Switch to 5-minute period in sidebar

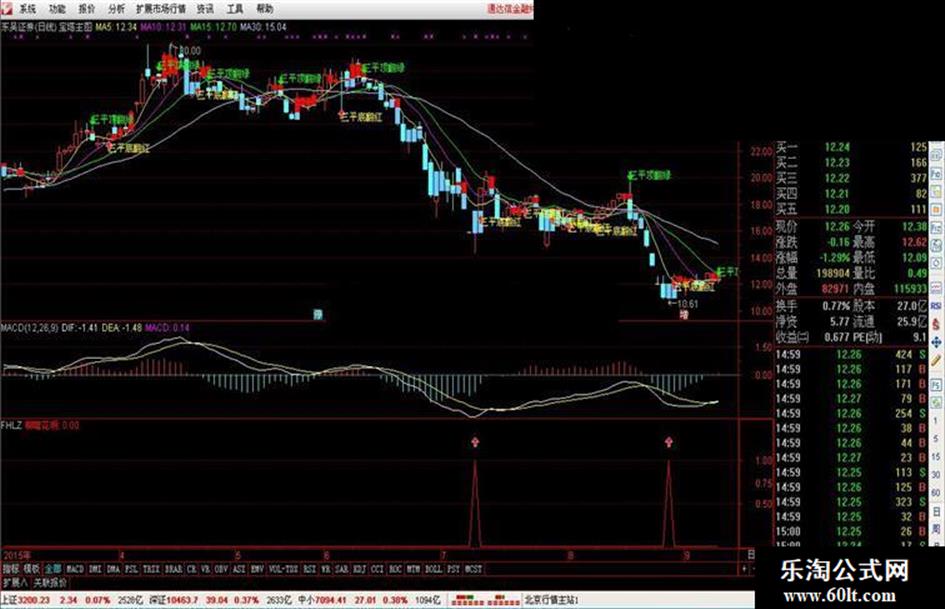coord(936,438)
